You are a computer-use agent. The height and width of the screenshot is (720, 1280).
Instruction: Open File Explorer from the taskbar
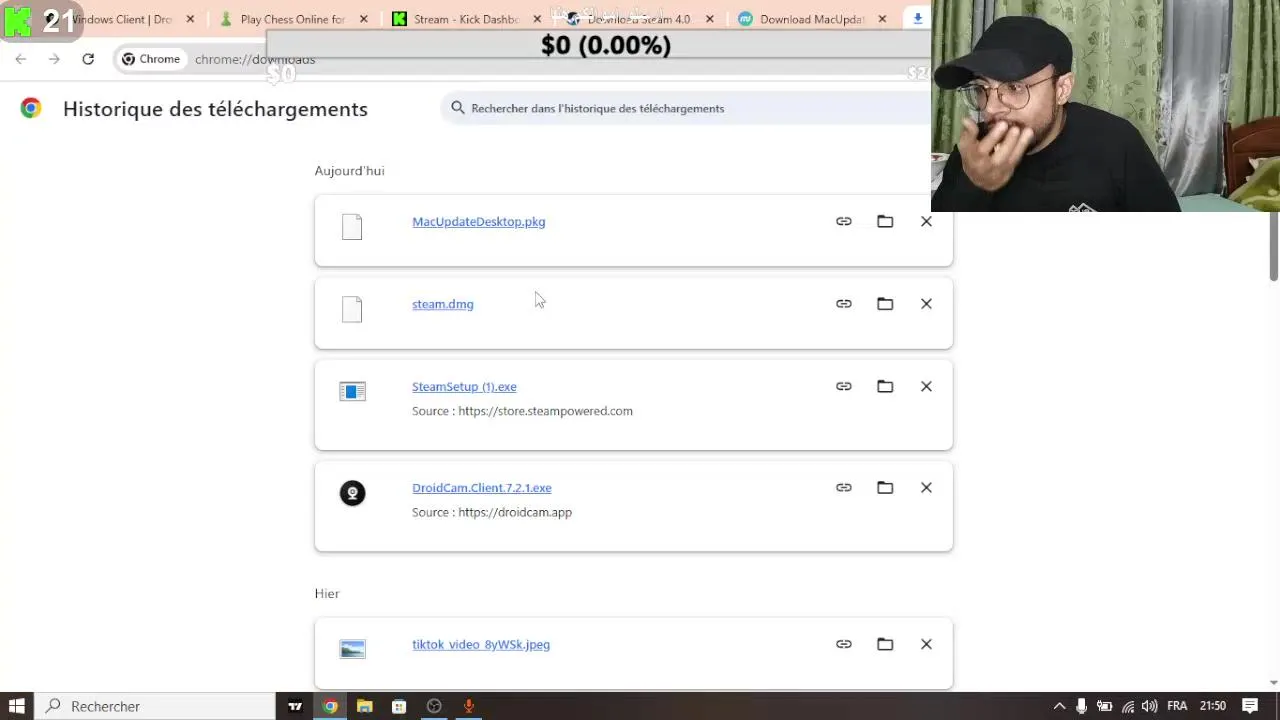pos(365,706)
